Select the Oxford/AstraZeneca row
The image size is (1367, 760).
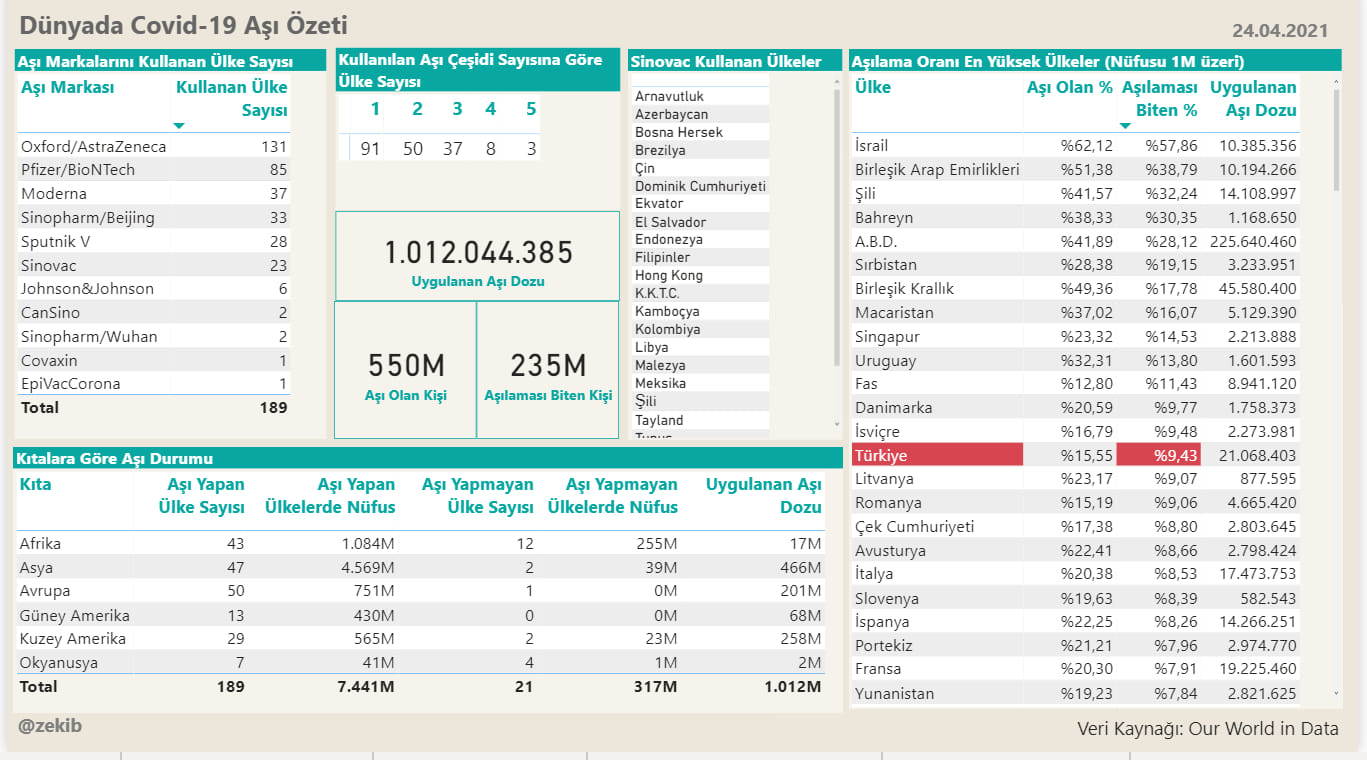pos(154,146)
